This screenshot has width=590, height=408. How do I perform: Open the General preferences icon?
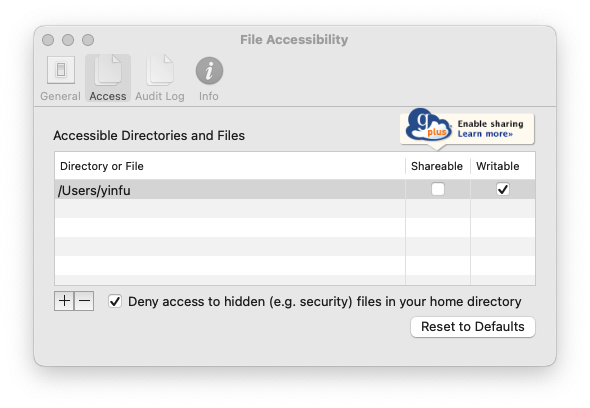click(61, 70)
